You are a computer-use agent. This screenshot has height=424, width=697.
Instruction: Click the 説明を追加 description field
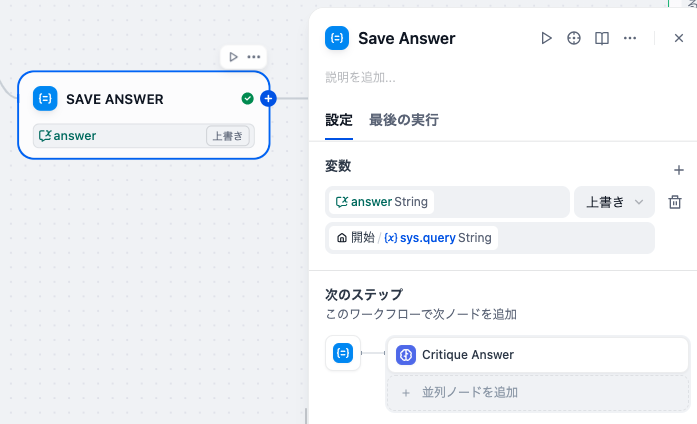tap(361, 78)
